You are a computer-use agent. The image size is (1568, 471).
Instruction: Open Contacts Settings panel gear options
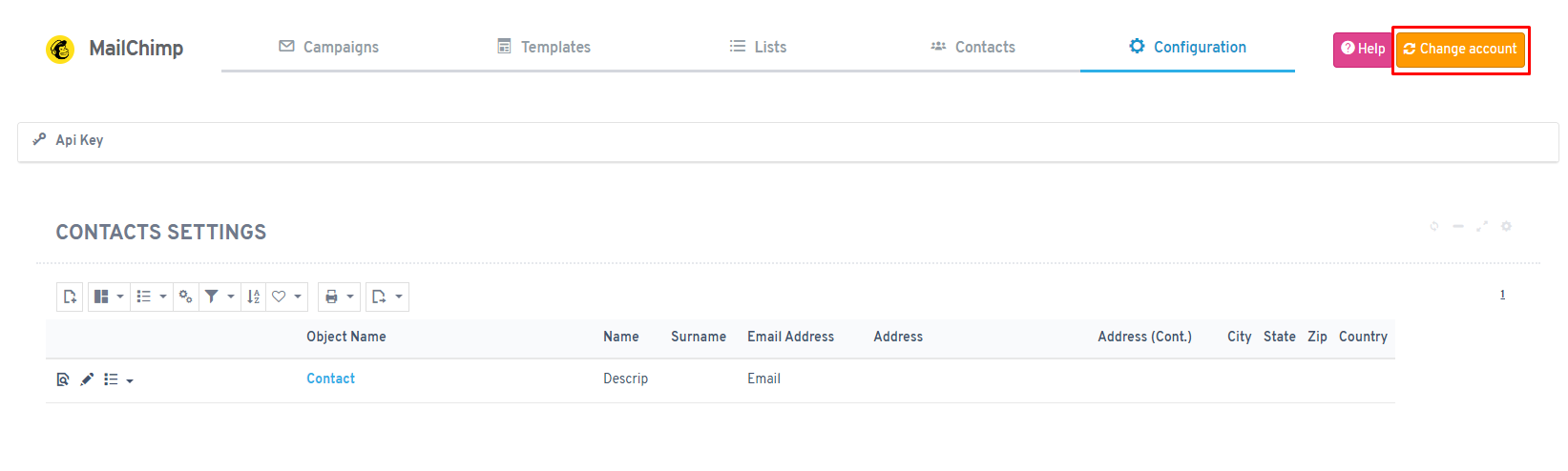pyautogui.click(x=1506, y=226)
